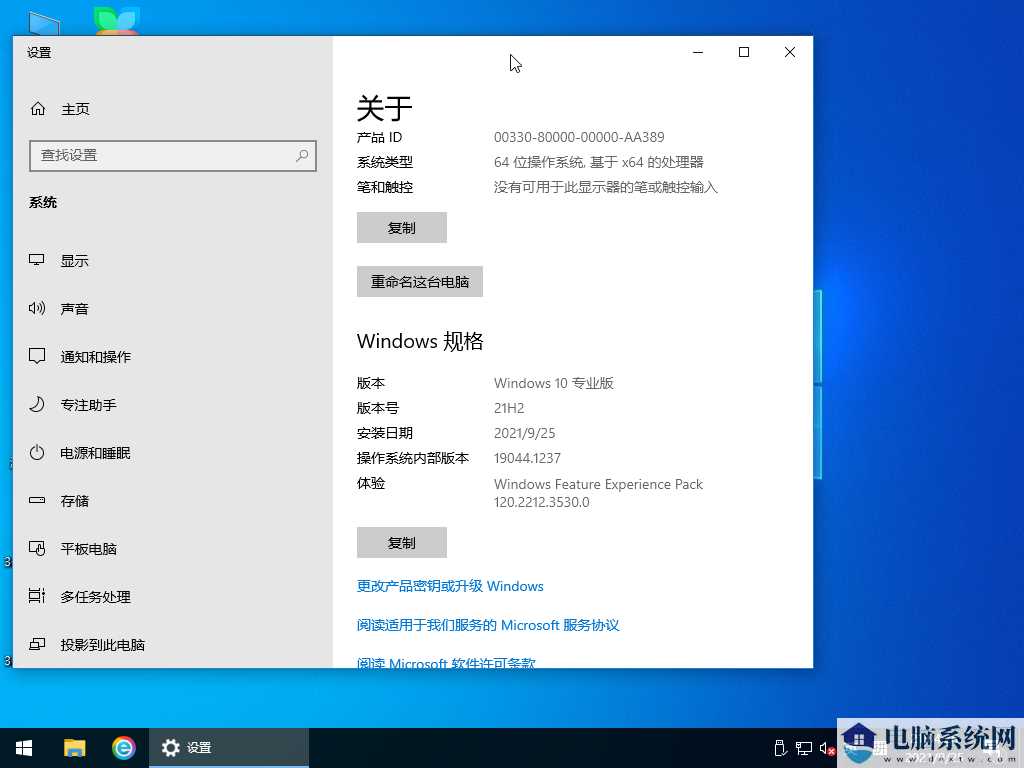This screenshot has height=768, width=1024.
Task: Click the search magnifier in 查找设置 box
Action: click(302, 155)
